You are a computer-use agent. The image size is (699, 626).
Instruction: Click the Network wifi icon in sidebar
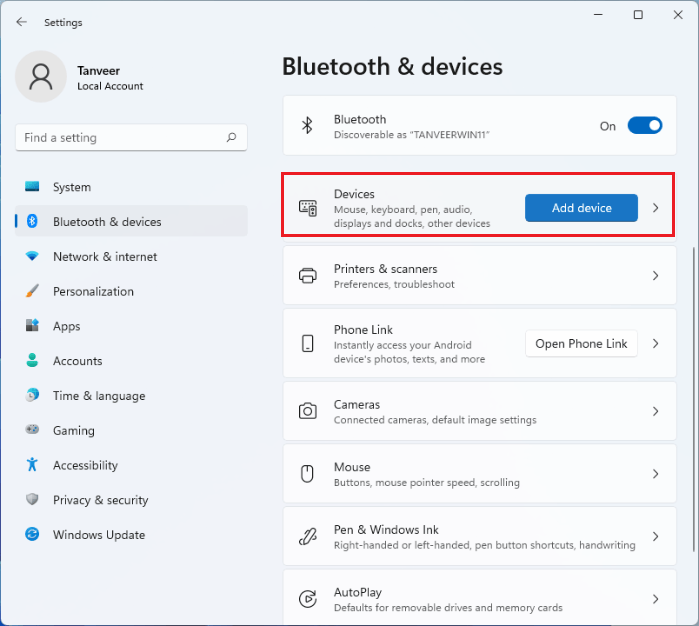(x=32, y=256)
